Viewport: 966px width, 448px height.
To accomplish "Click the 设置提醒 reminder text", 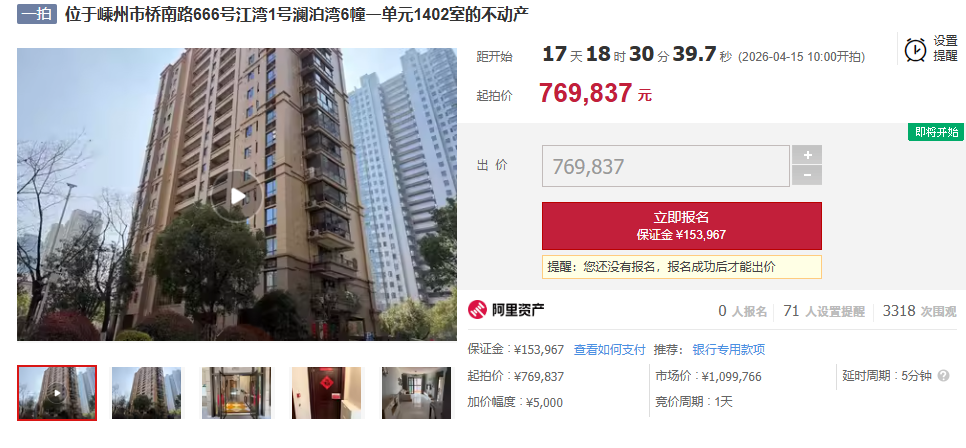I will 945,49.
